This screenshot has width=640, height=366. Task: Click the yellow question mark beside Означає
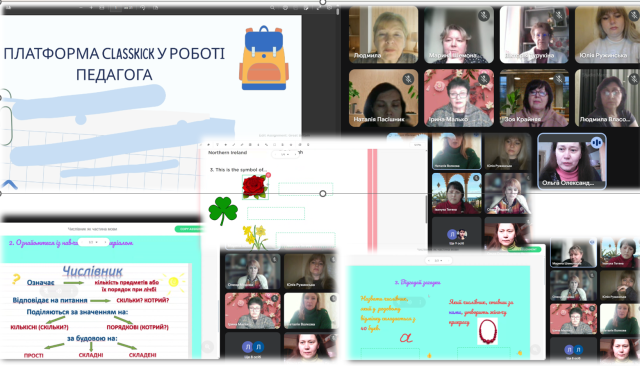[16, 279]
